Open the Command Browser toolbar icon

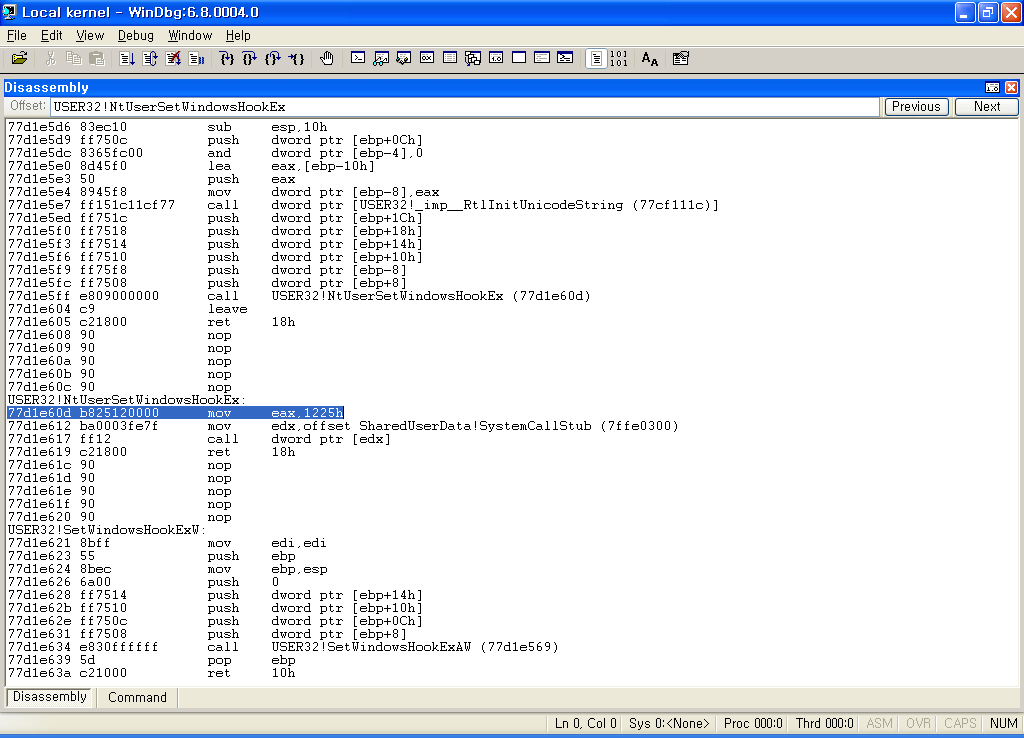tap(565, 58)
